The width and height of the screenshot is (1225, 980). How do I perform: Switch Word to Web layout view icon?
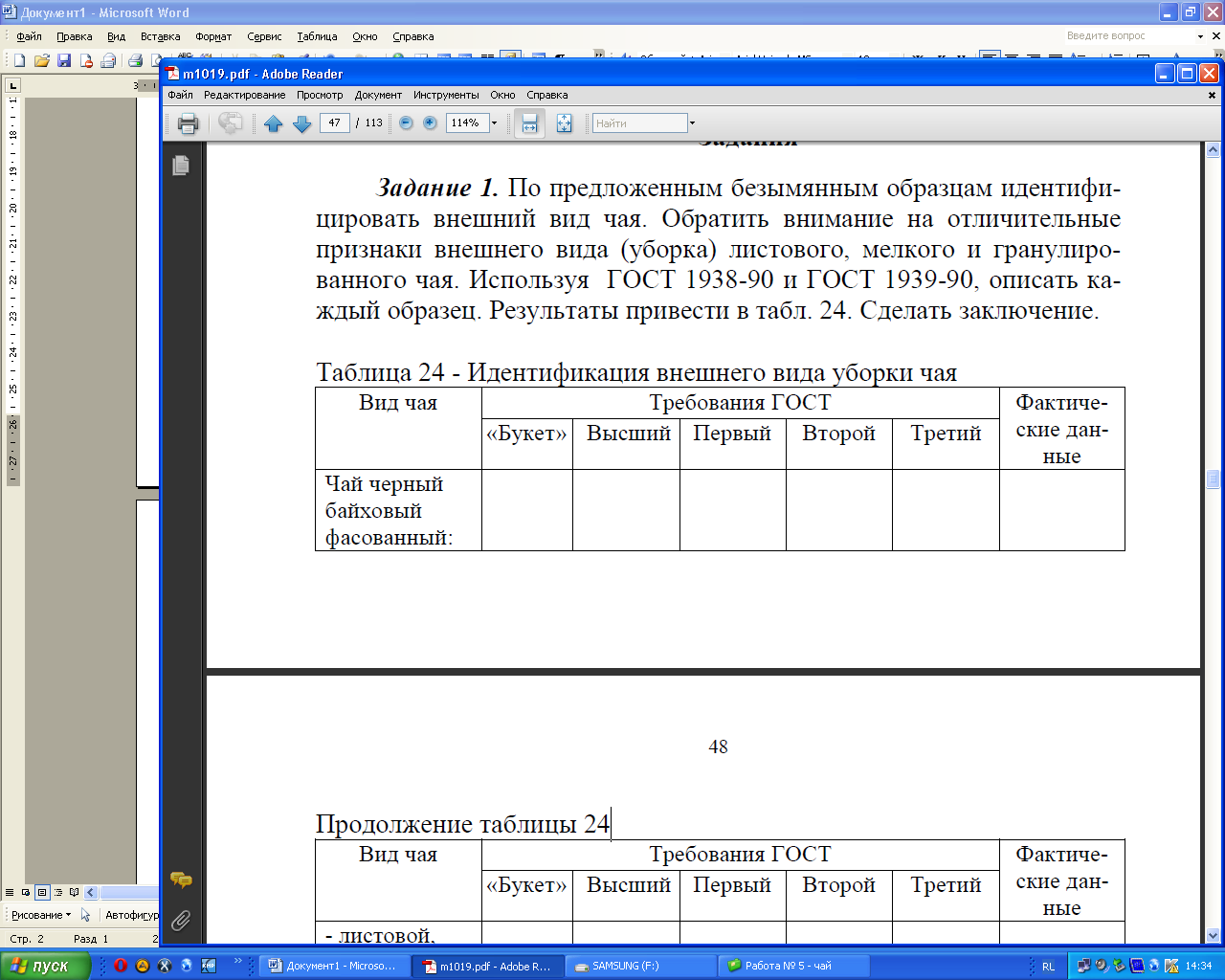pyautogui.click(x=26, y=892)
